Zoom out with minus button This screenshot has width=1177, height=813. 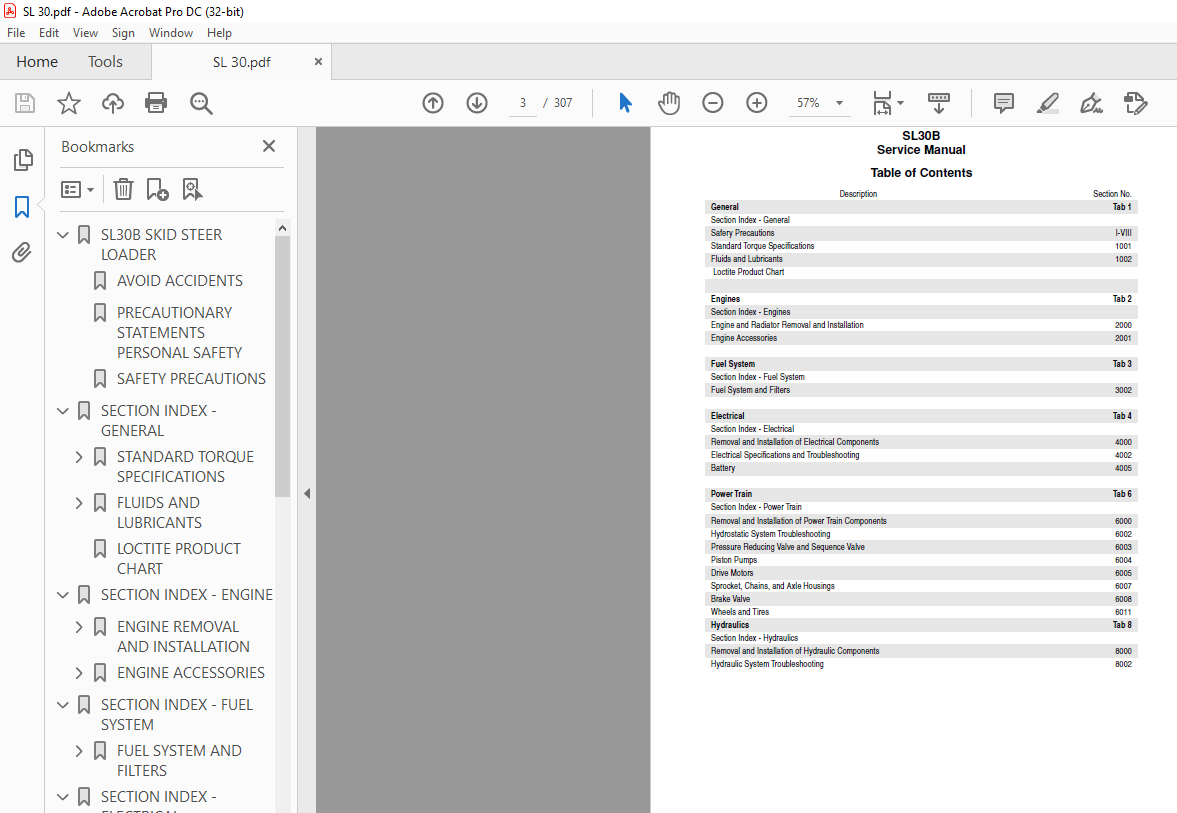coord(712,103)
